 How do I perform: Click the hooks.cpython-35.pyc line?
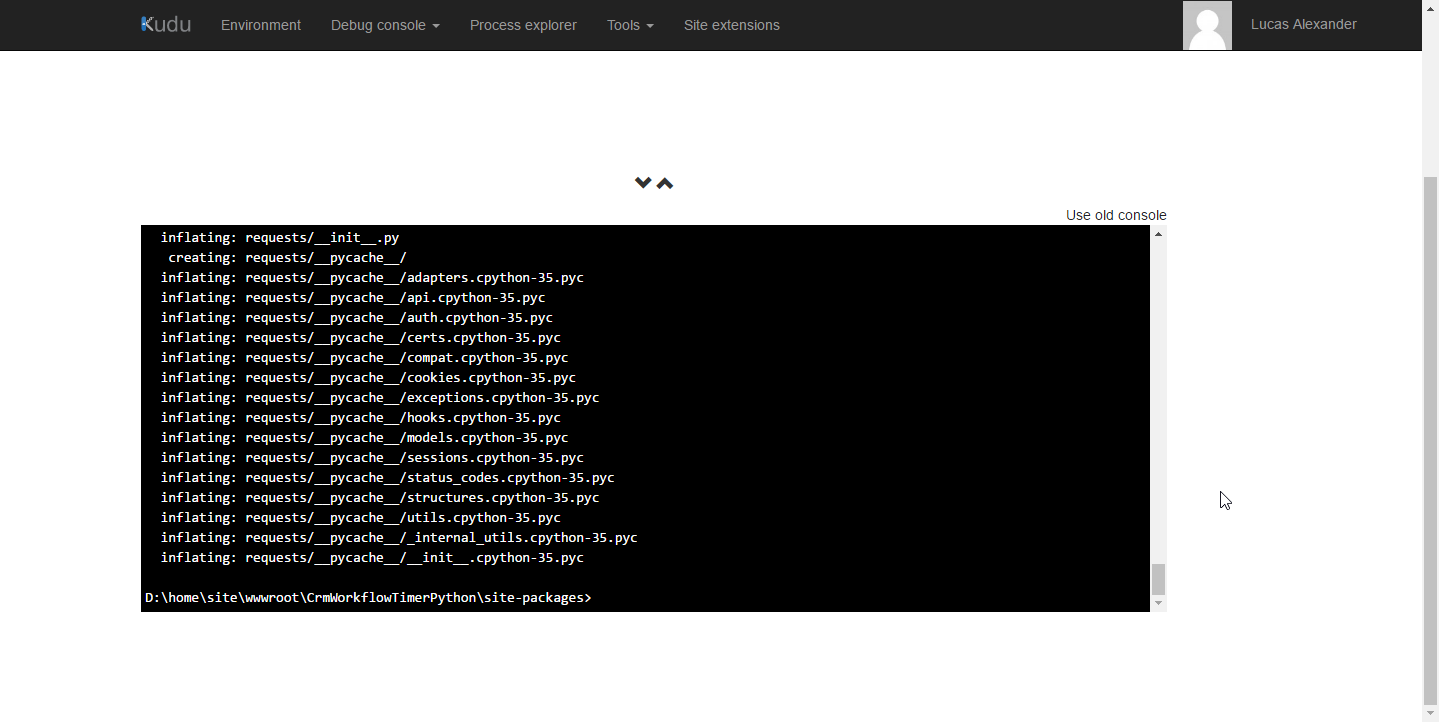click(361, 418)
